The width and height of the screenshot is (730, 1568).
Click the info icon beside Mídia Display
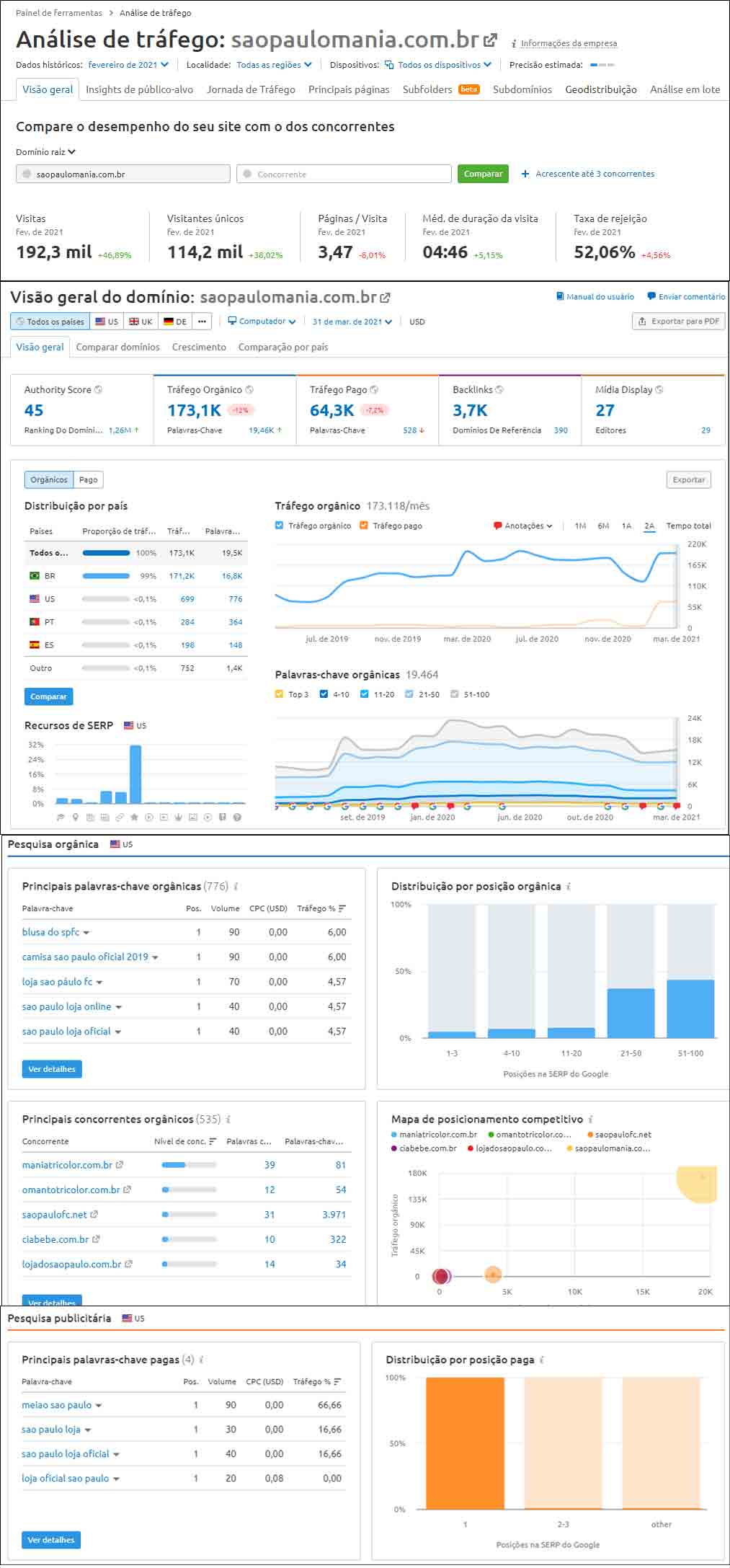tap(659, 390)
